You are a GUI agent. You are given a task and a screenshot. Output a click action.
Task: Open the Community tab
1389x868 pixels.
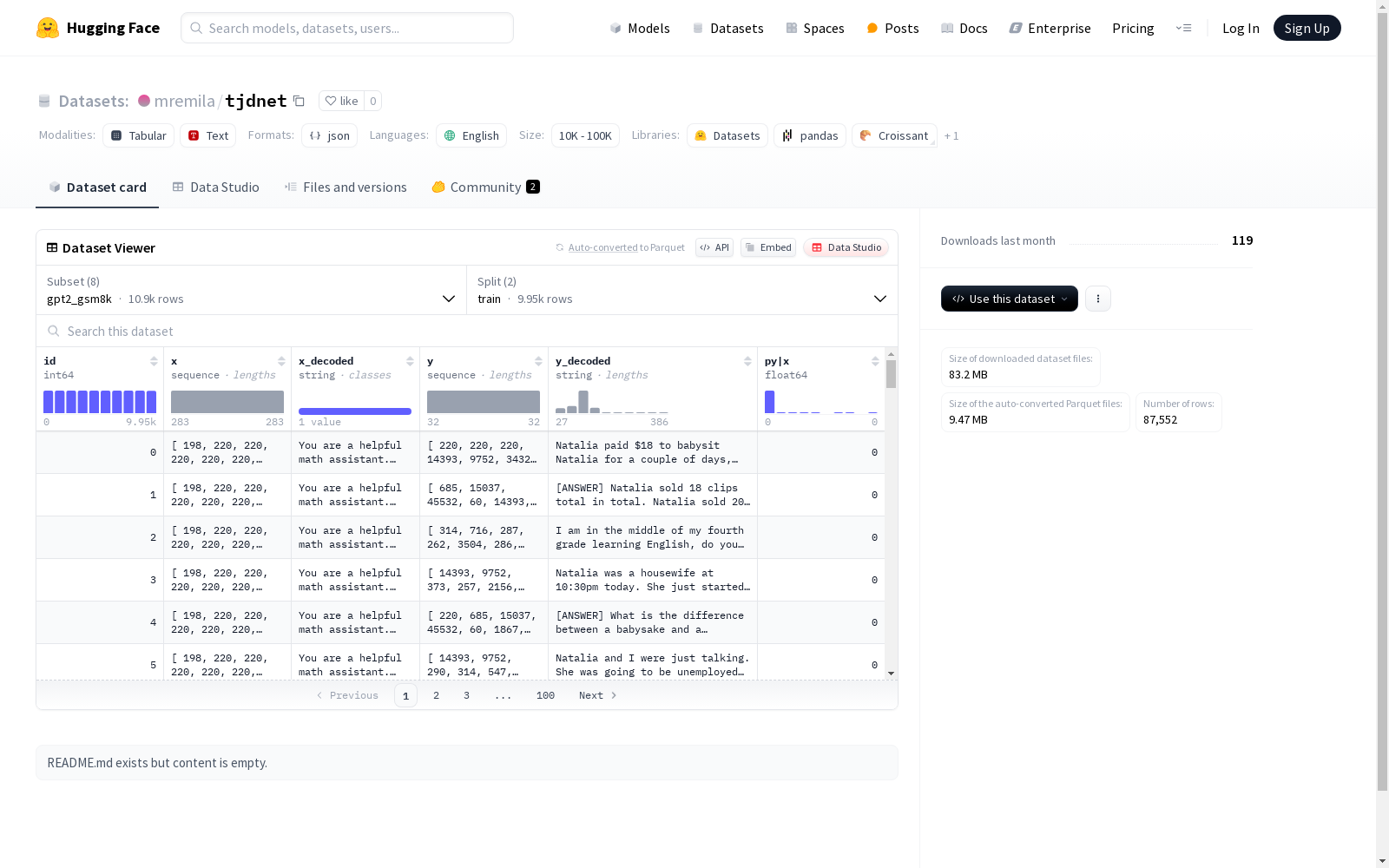486,187
